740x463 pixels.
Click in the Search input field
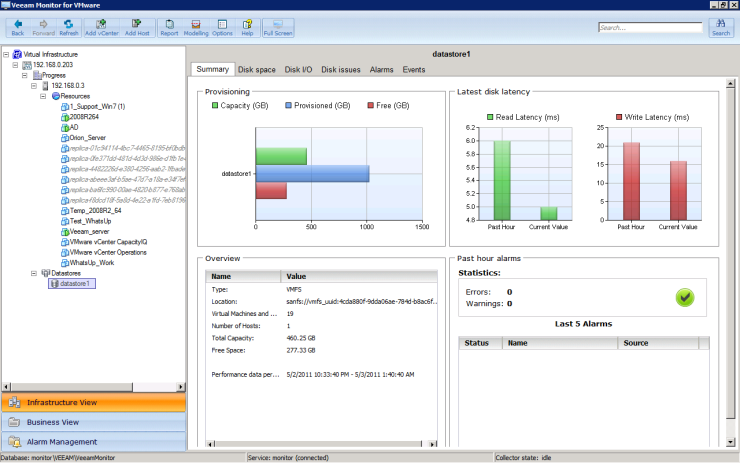click(x=650, y=28)
